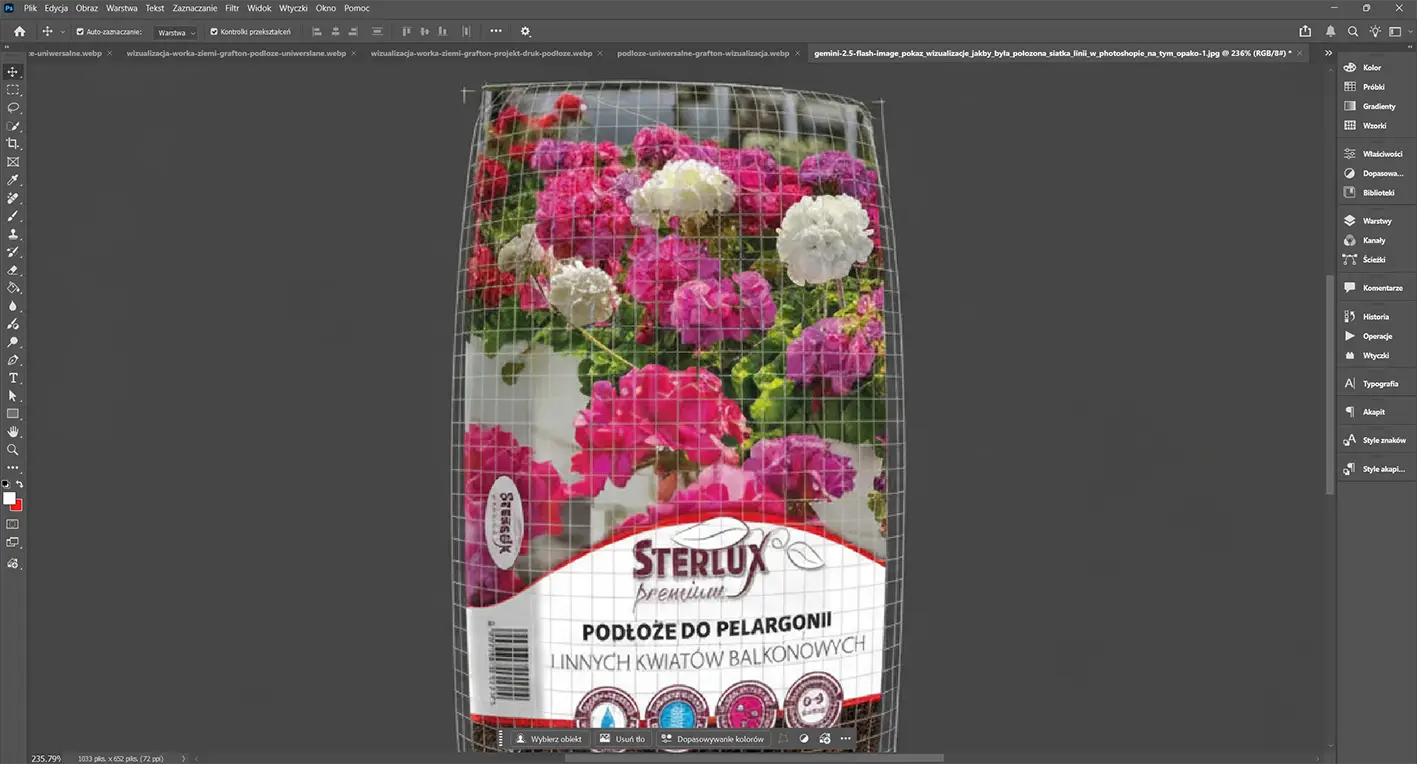Select the Lasso tool
This screenshot has width=1417, height=764.
[x=13, y=107]
